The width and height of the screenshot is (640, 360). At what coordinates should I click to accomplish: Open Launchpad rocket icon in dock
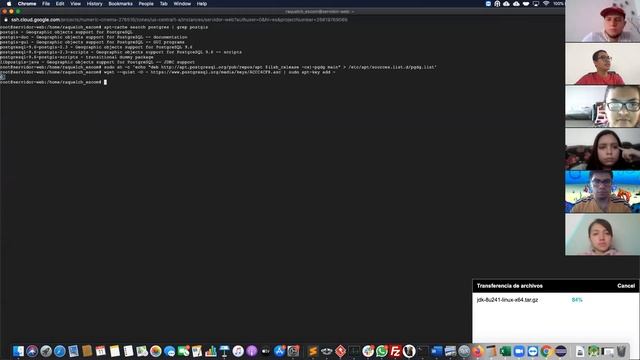coord(46,351)
